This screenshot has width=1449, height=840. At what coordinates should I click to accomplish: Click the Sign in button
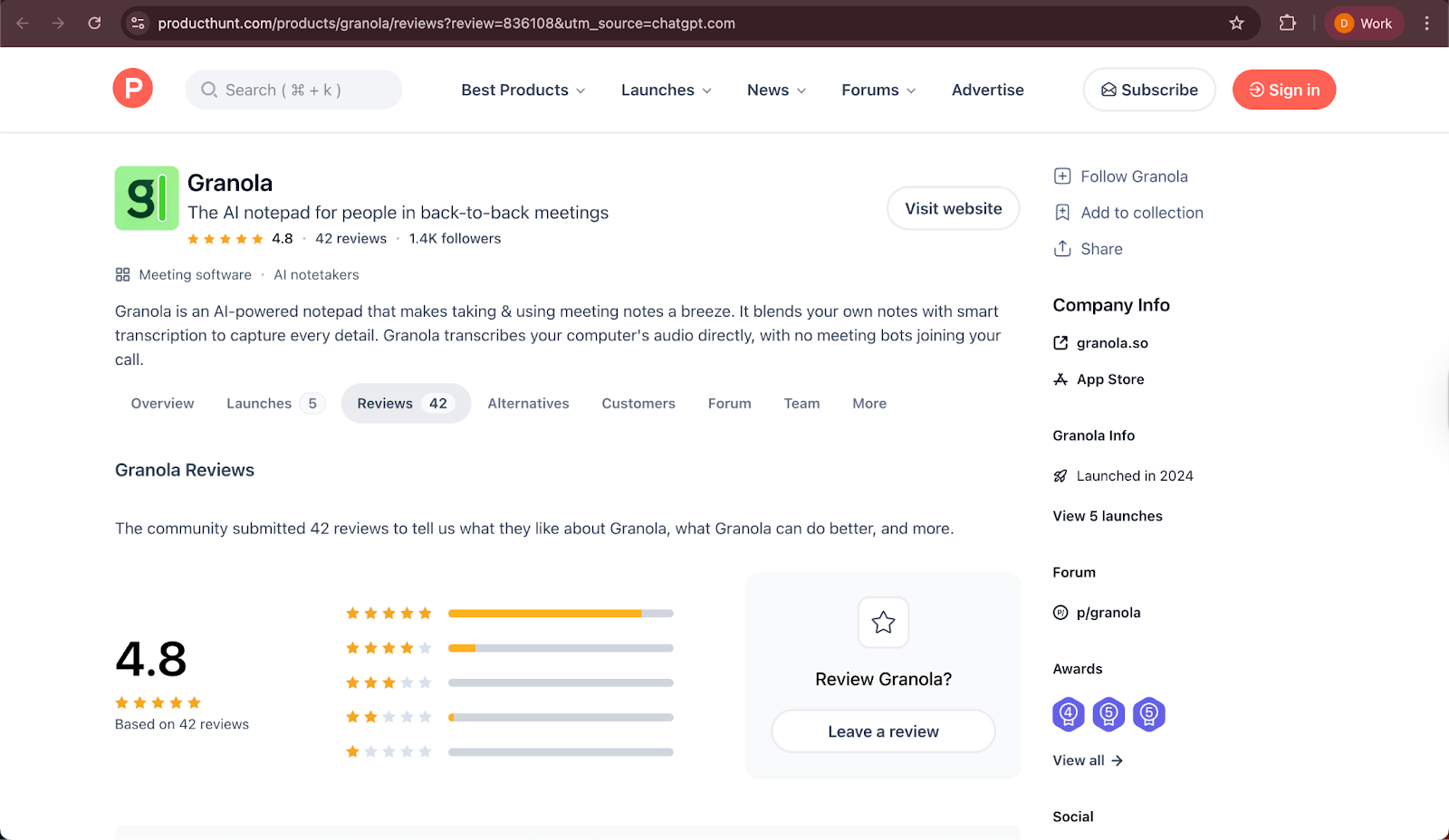(x=1284, y=90)
